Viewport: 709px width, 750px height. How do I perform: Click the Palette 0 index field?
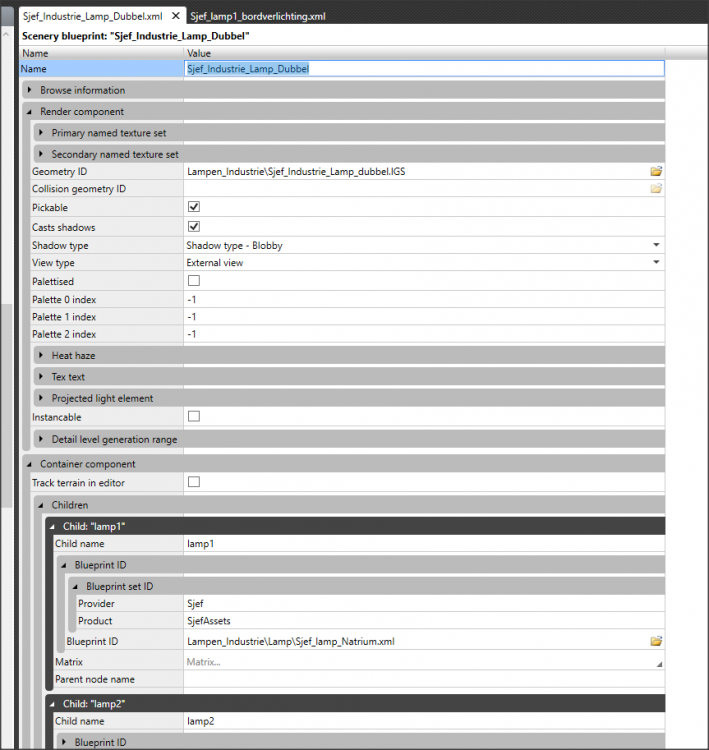point(423,299)
